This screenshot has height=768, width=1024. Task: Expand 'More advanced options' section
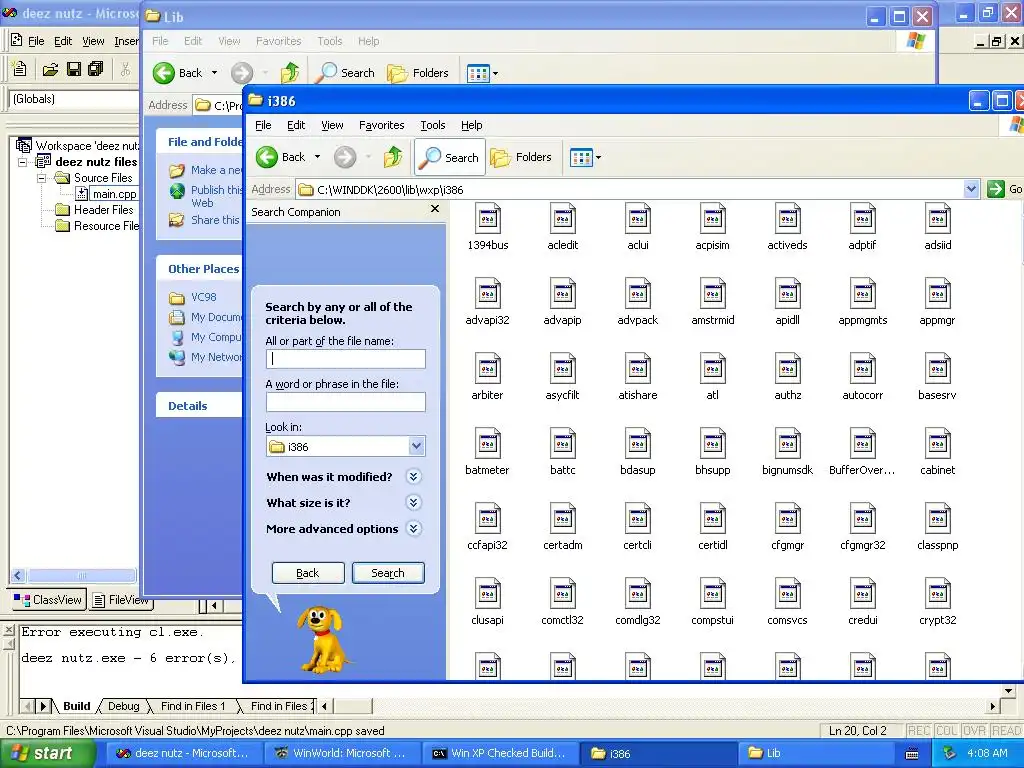(x=413, y=529)
